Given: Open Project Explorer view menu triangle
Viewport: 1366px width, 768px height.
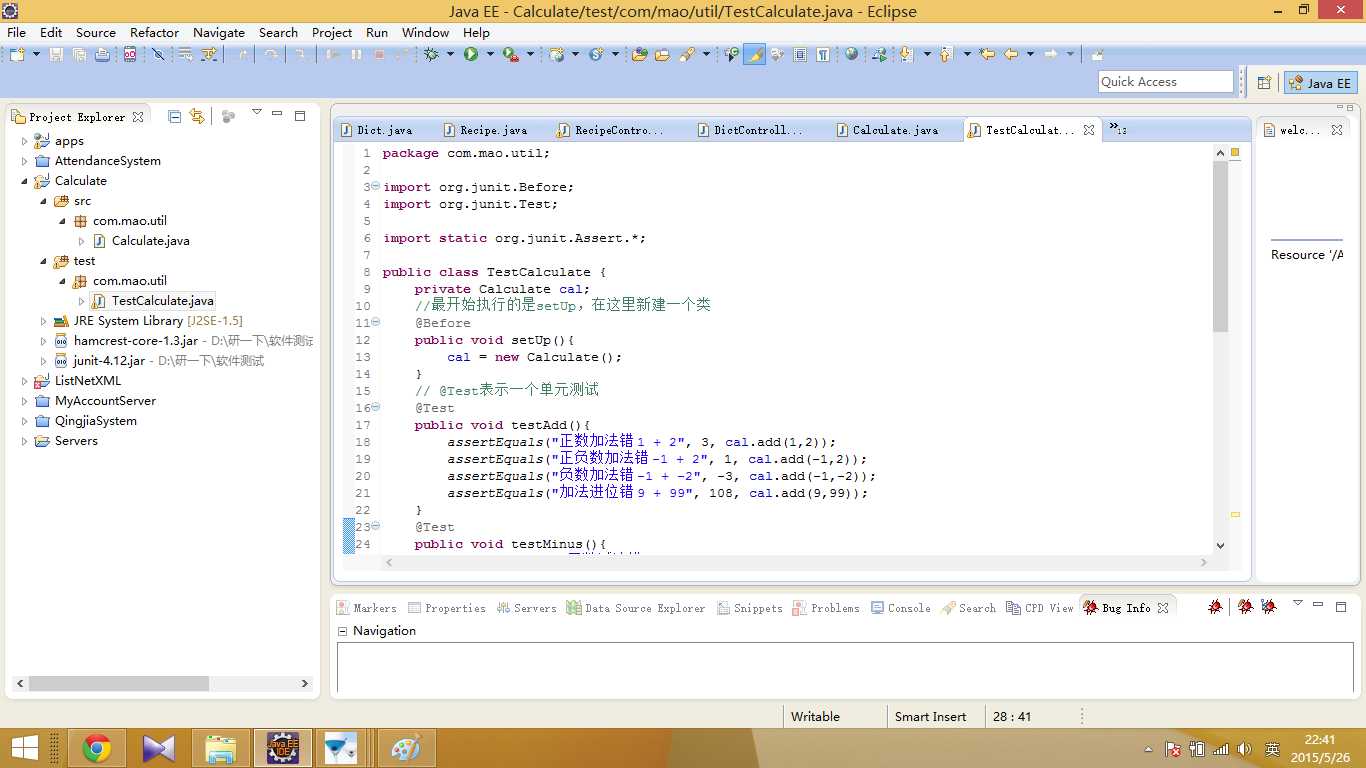Looking at the screenshot, I should pyautogui.click(x=257, y=113).
